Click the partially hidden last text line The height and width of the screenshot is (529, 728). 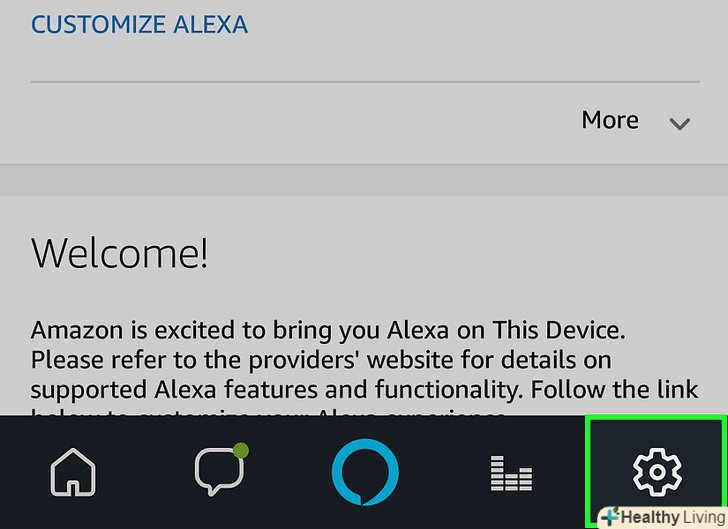(270, 411)
